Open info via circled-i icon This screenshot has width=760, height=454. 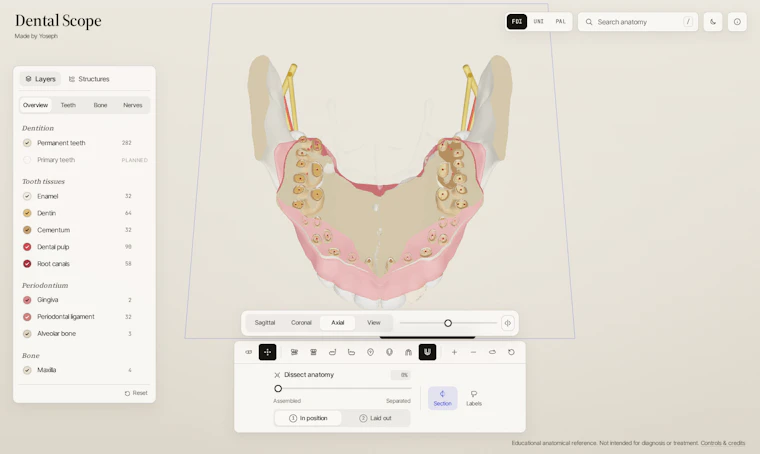point(737,22)
